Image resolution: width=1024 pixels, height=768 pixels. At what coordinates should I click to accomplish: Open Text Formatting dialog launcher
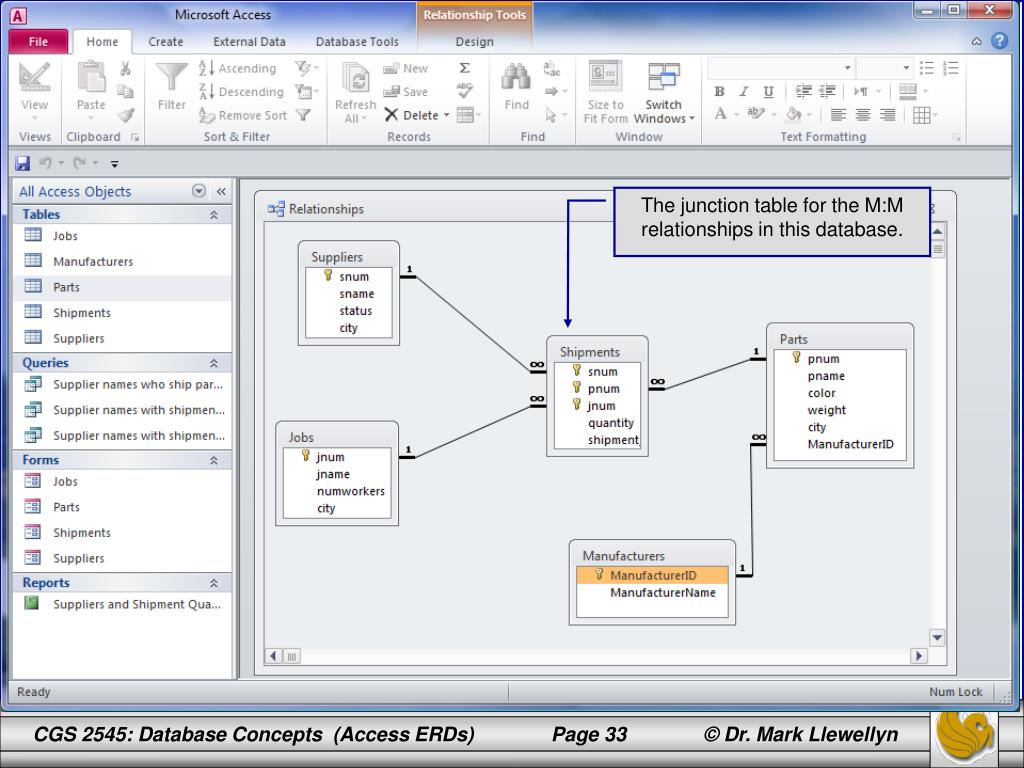pos(956,137)
